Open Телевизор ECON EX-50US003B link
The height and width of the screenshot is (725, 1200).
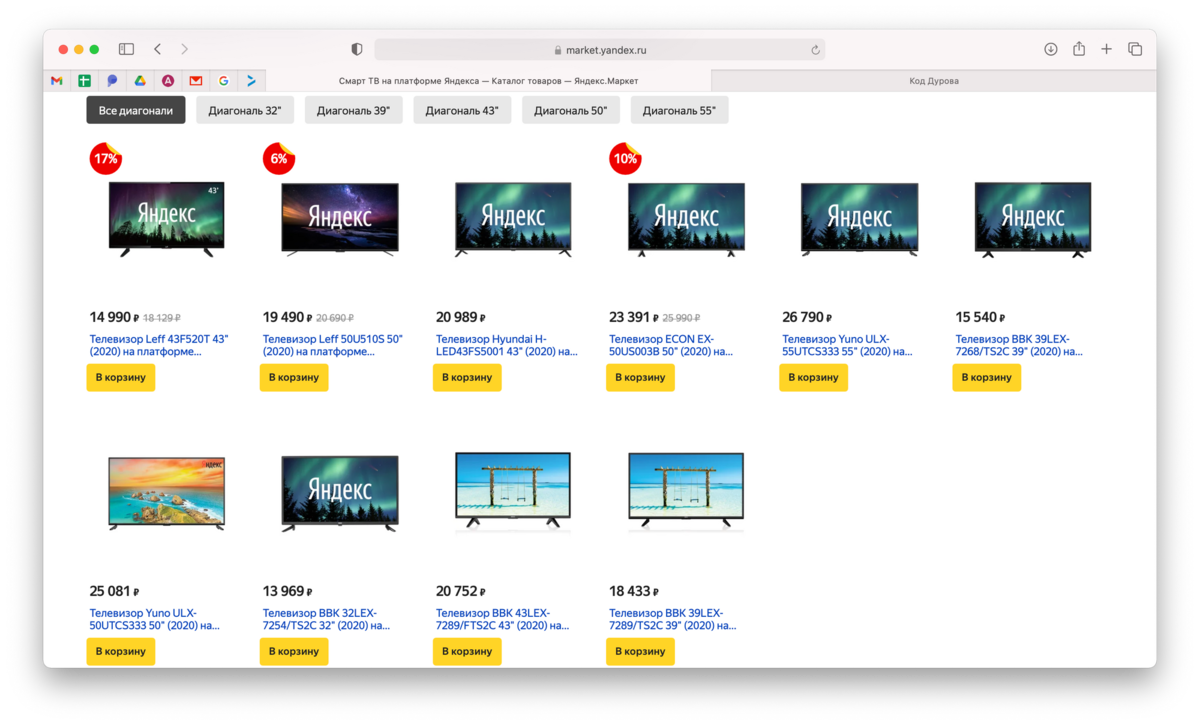tap(671, 345)
